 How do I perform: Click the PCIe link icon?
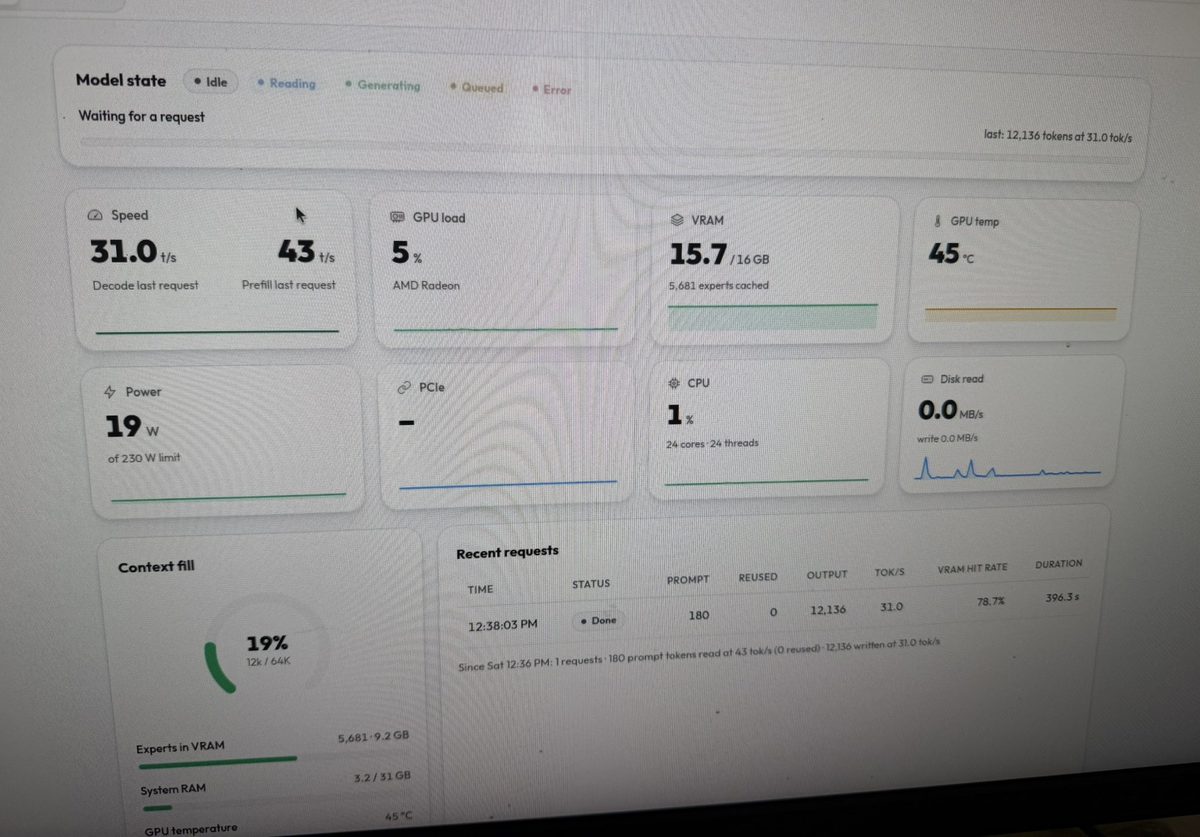404,387
